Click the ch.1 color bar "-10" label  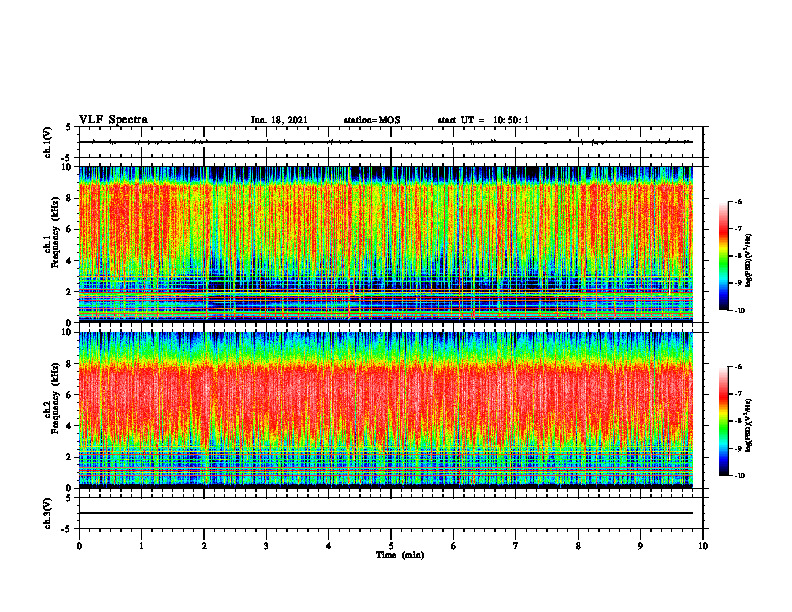[x=740, y=311]
